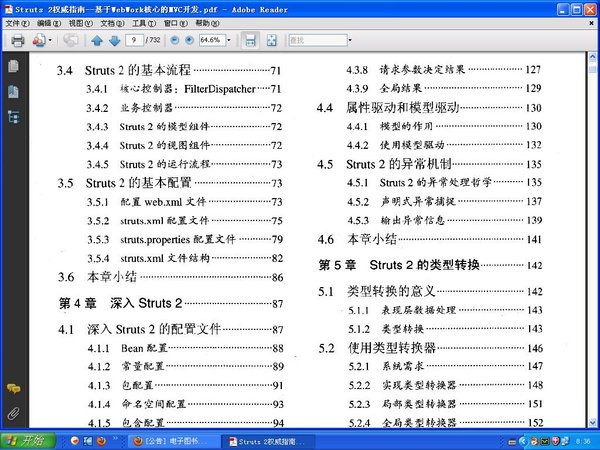Switch to the [公告] 电子图书 taskbar window

tap(175, 441)
